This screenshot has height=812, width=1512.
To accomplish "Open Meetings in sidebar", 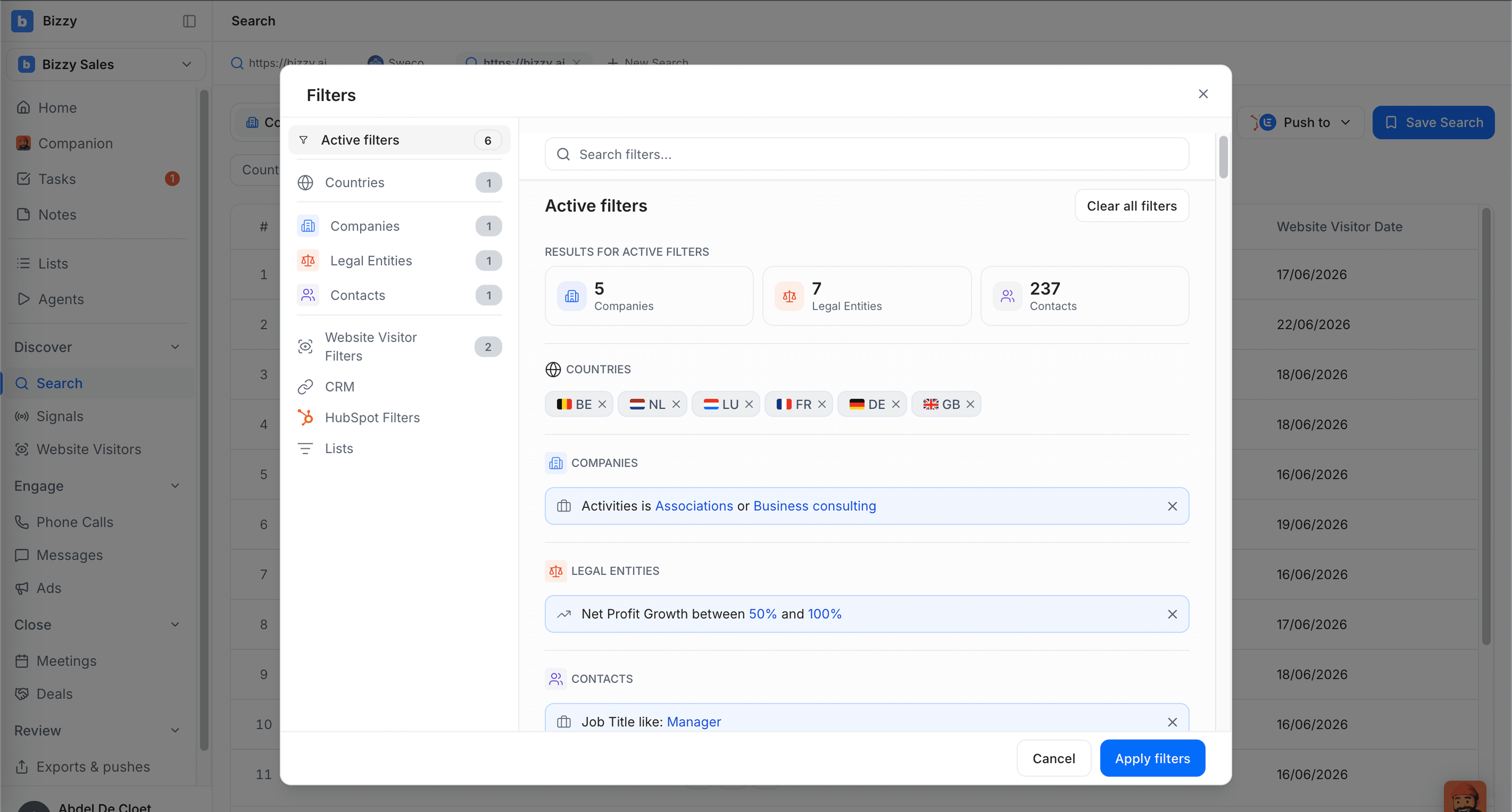I will pyautogui.click(x=66, y=661).
